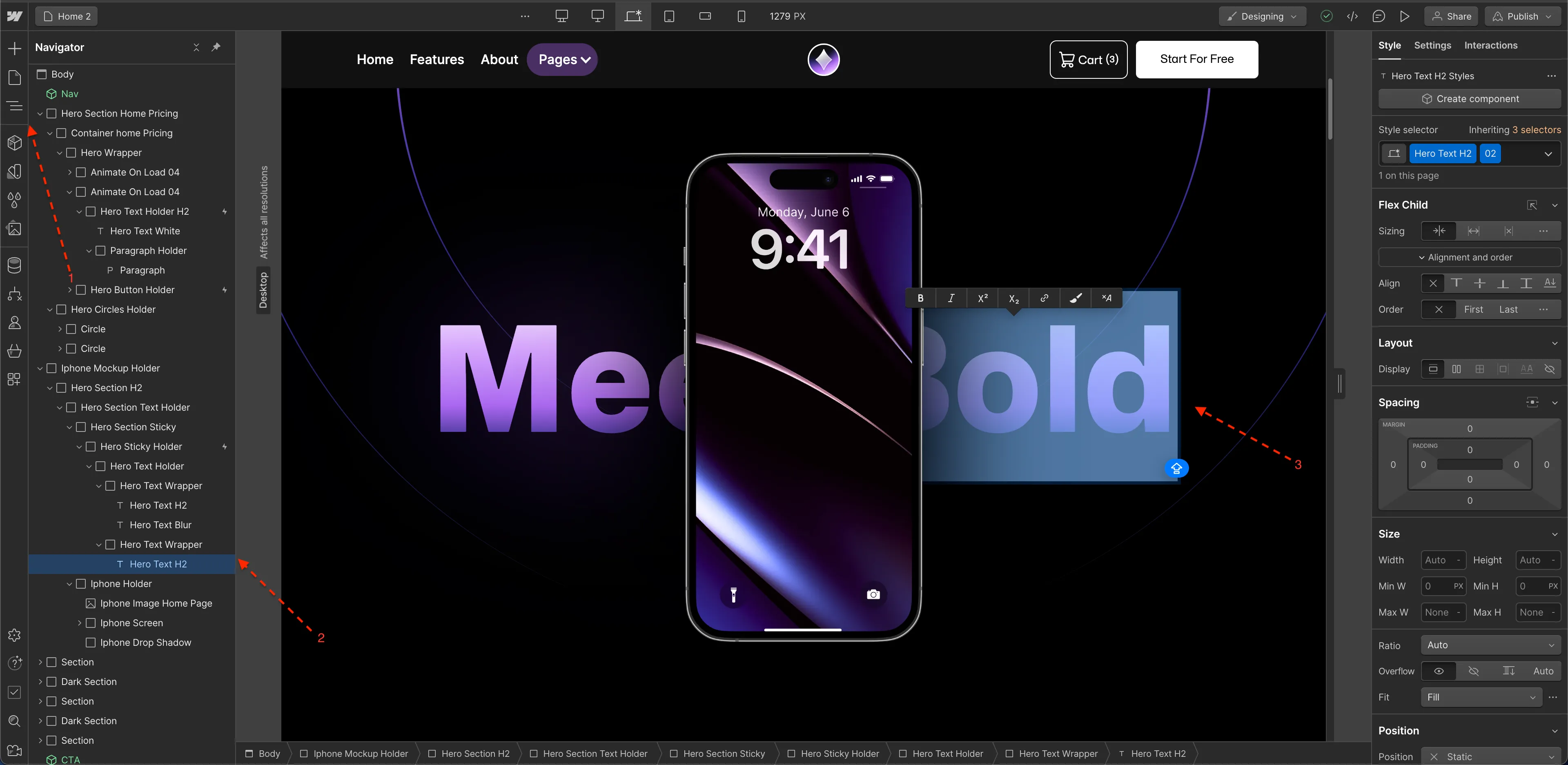Apply italic in text toolbar
Screen dimensions: 1568x765
click(951, 298)
